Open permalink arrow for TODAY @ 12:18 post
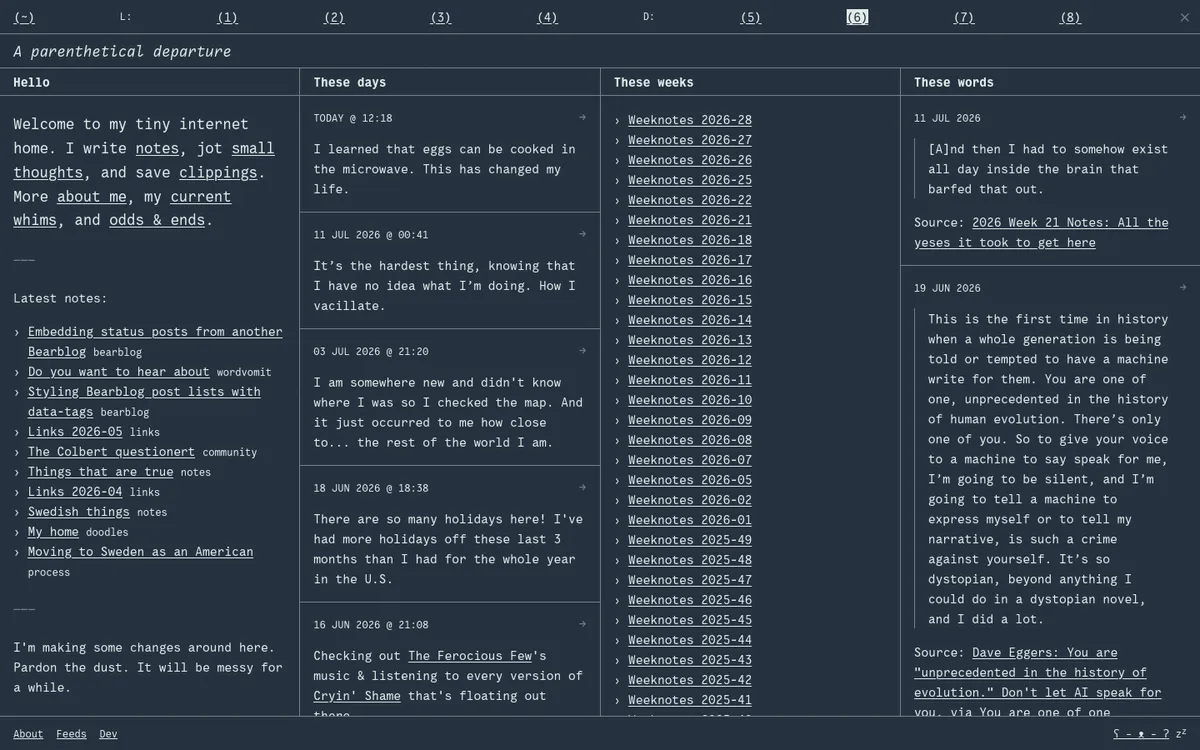 (x=582, y=117)
